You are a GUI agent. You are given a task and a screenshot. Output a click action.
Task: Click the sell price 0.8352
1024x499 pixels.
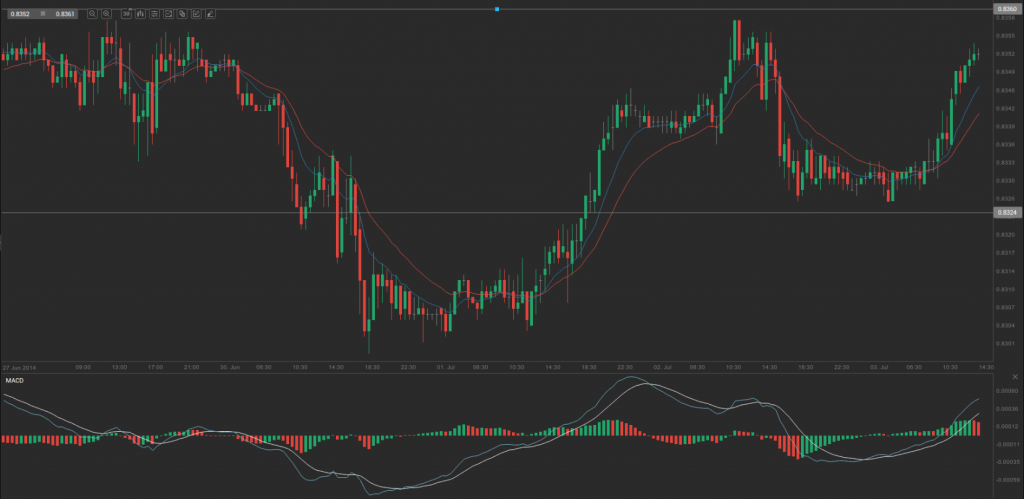pos(20,14)
